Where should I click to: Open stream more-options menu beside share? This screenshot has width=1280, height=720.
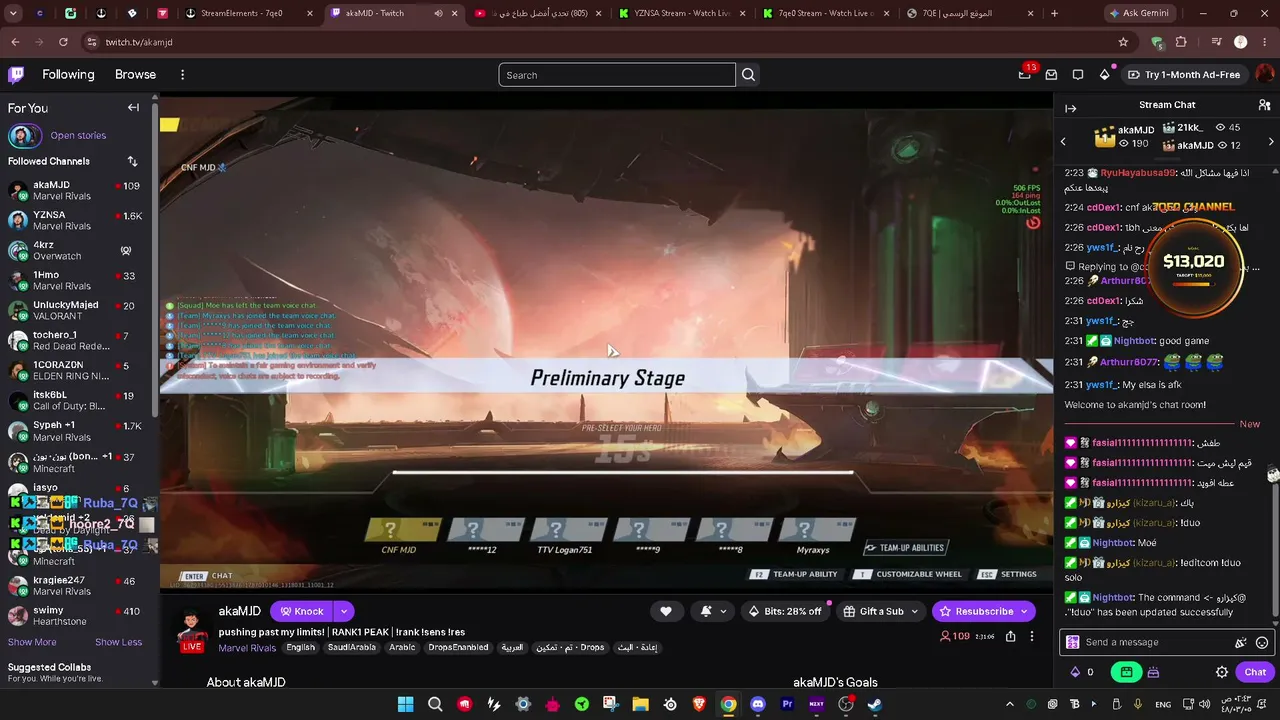click(1032, 636)
